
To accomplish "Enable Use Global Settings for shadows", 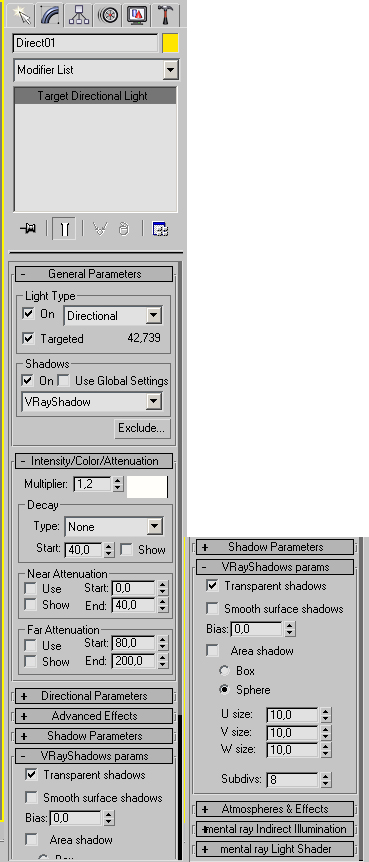I will pos(64,380).
